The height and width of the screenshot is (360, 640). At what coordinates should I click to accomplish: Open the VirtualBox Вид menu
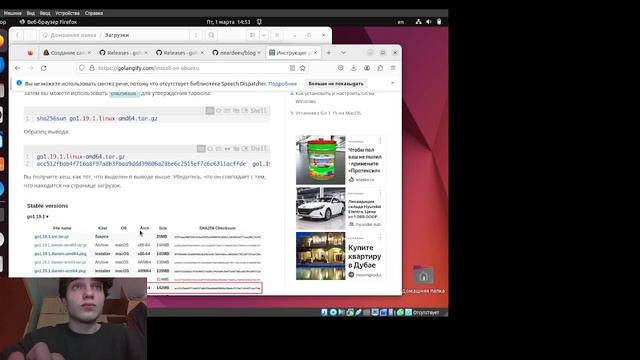[31, 13]
